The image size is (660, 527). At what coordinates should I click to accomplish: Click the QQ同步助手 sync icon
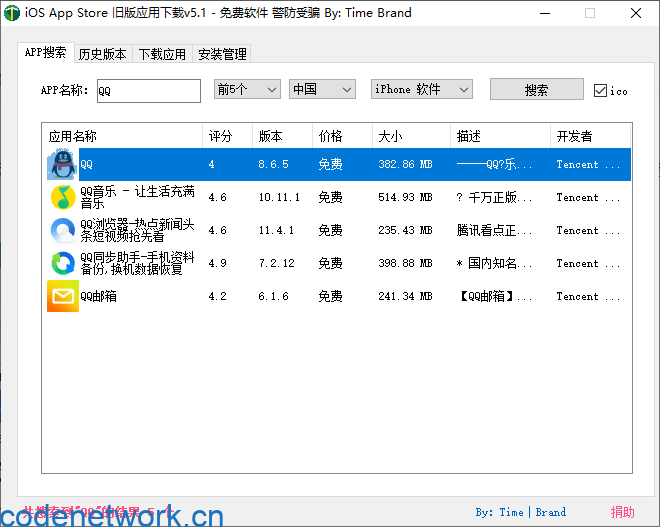click(x=63, y=263)
